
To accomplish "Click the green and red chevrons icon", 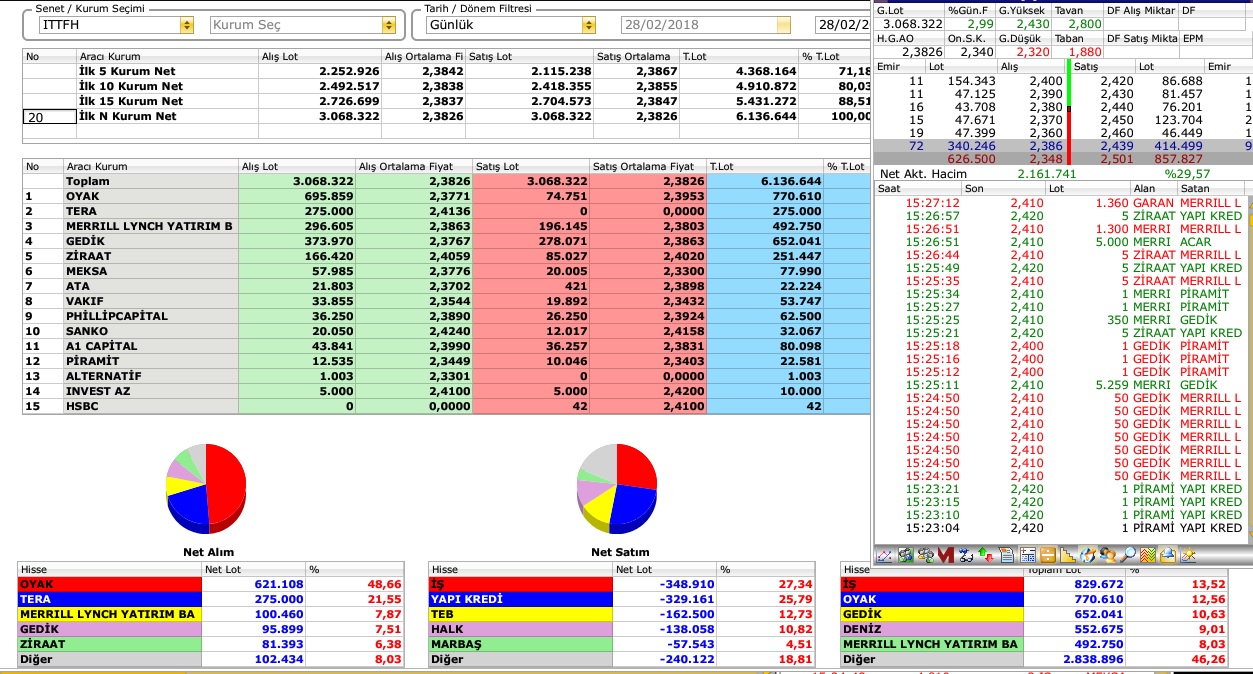I will coord(1148,555).
